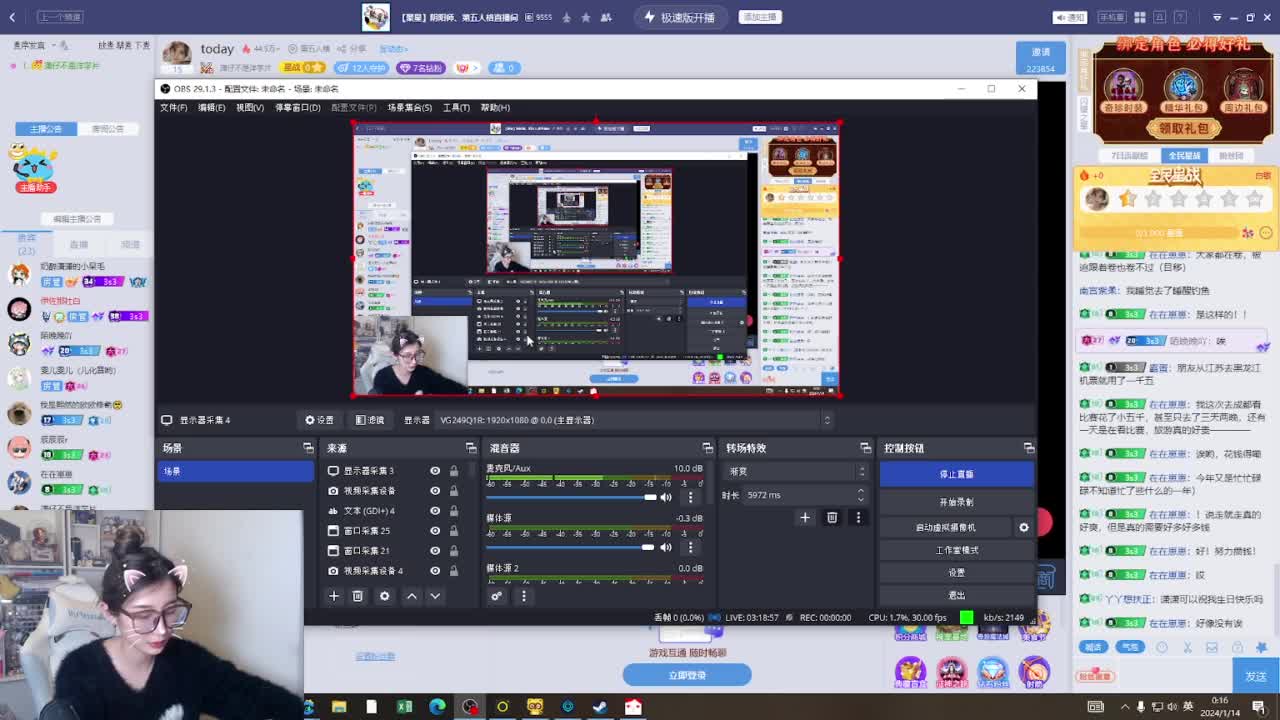Viewport: 1280px width, 720px height.
Task: Open Excel from the taskbar
Action: 404,707
